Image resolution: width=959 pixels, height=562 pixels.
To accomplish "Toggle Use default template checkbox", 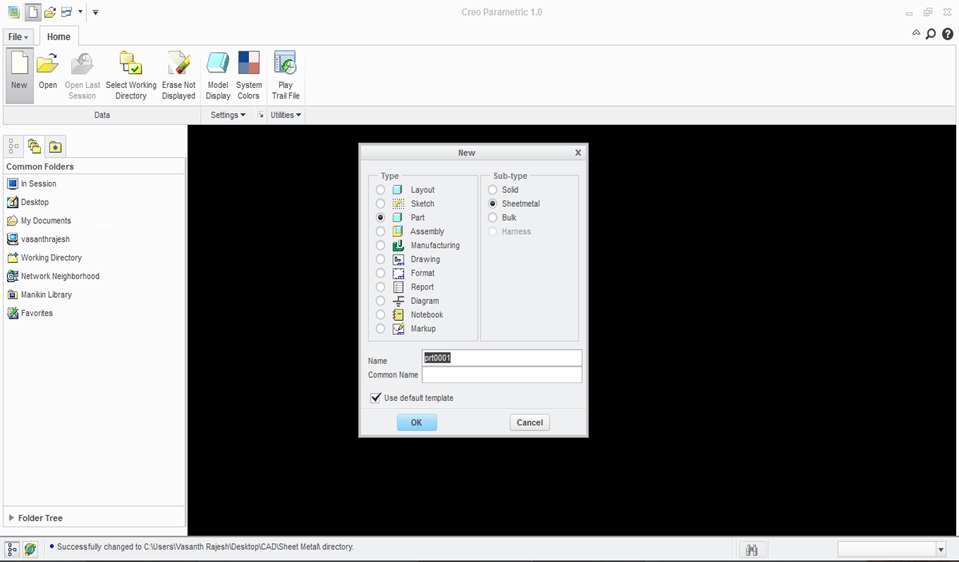I will click(376, 397).
